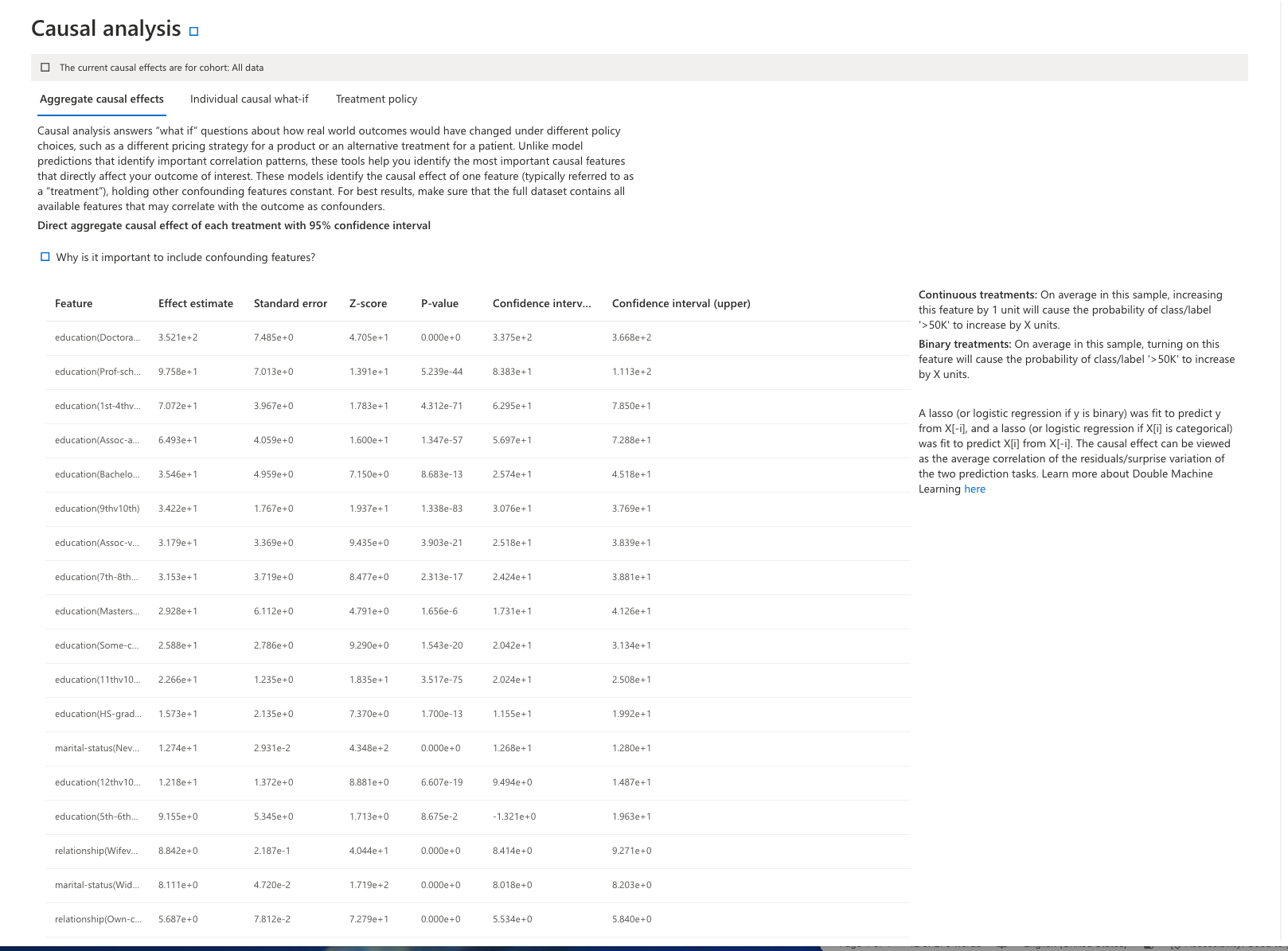Open the Aggregate causal effects tab
Screen dimensions: 1288x951
click(102, 99)
